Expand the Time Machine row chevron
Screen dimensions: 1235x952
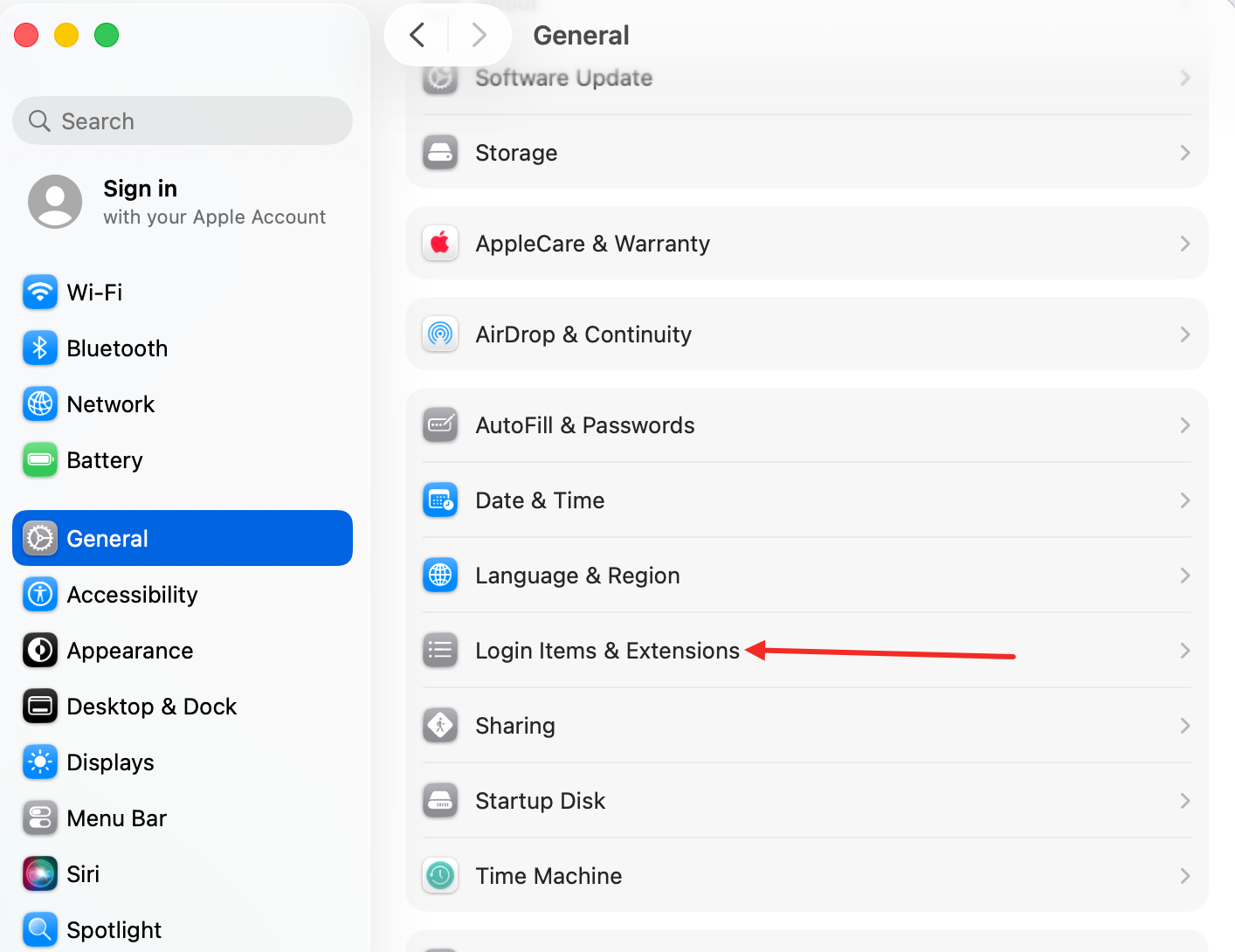click(x=1185, y=876)
